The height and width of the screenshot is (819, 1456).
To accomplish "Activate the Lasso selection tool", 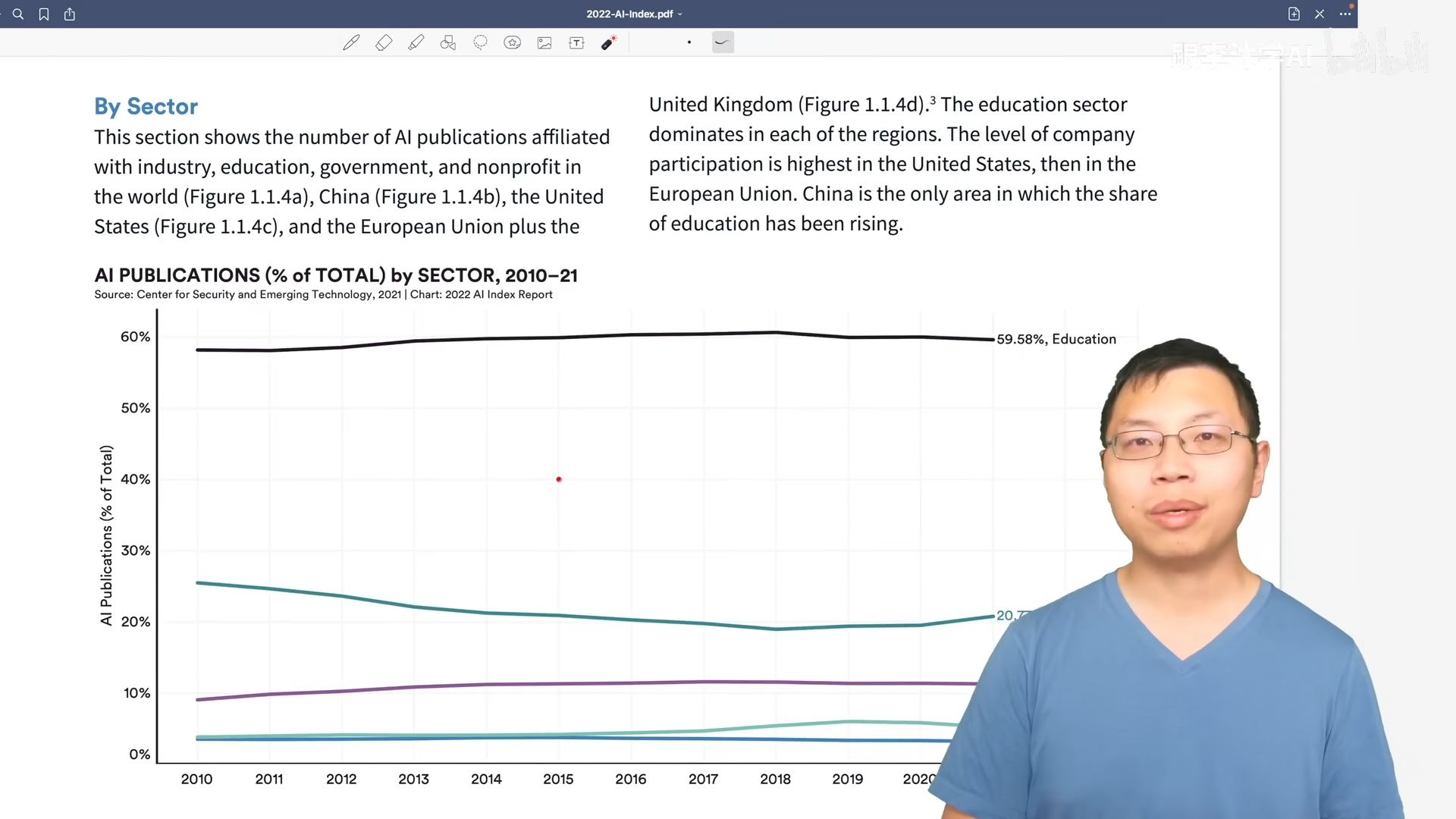I will [480, 42].
